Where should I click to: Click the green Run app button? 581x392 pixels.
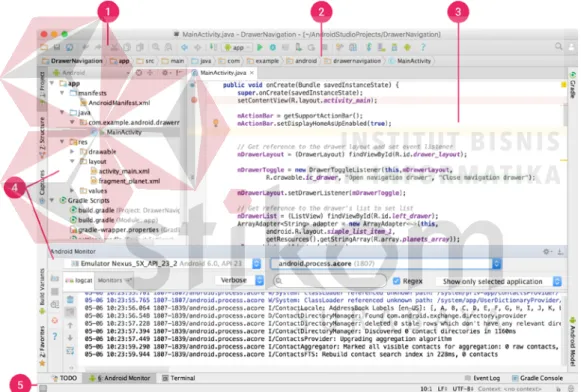[260, 47]
